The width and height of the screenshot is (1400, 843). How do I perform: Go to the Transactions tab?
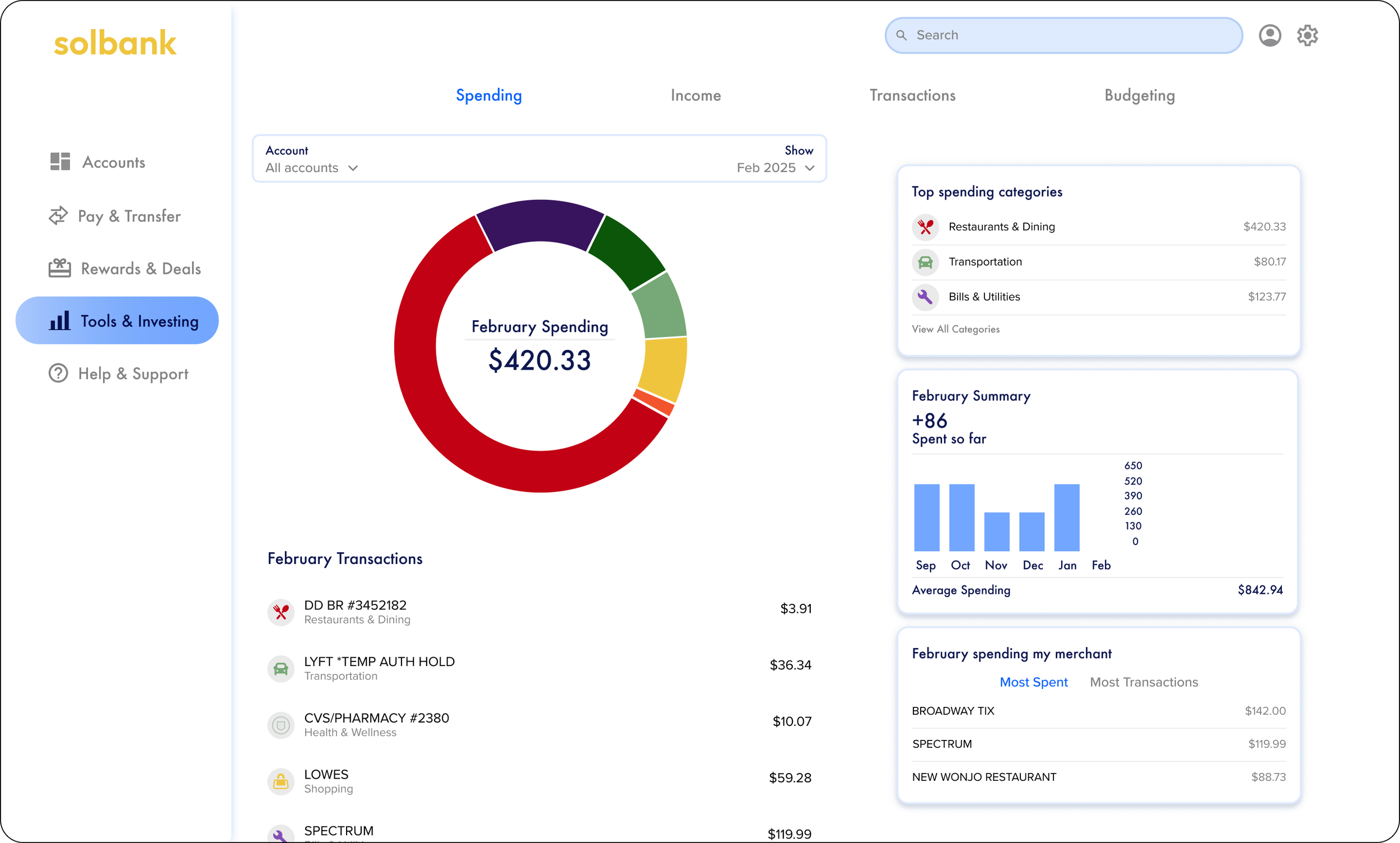[x=912, y=95]
